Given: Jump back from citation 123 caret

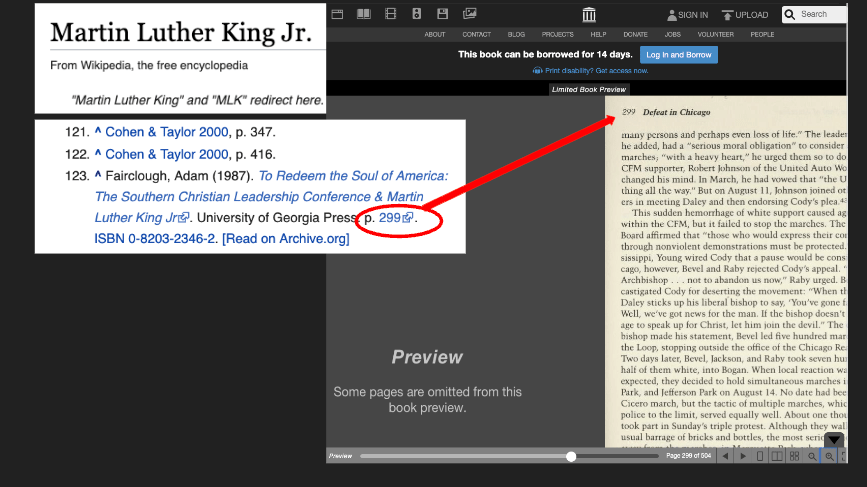Looking at the screenshot, I should 98,174.
